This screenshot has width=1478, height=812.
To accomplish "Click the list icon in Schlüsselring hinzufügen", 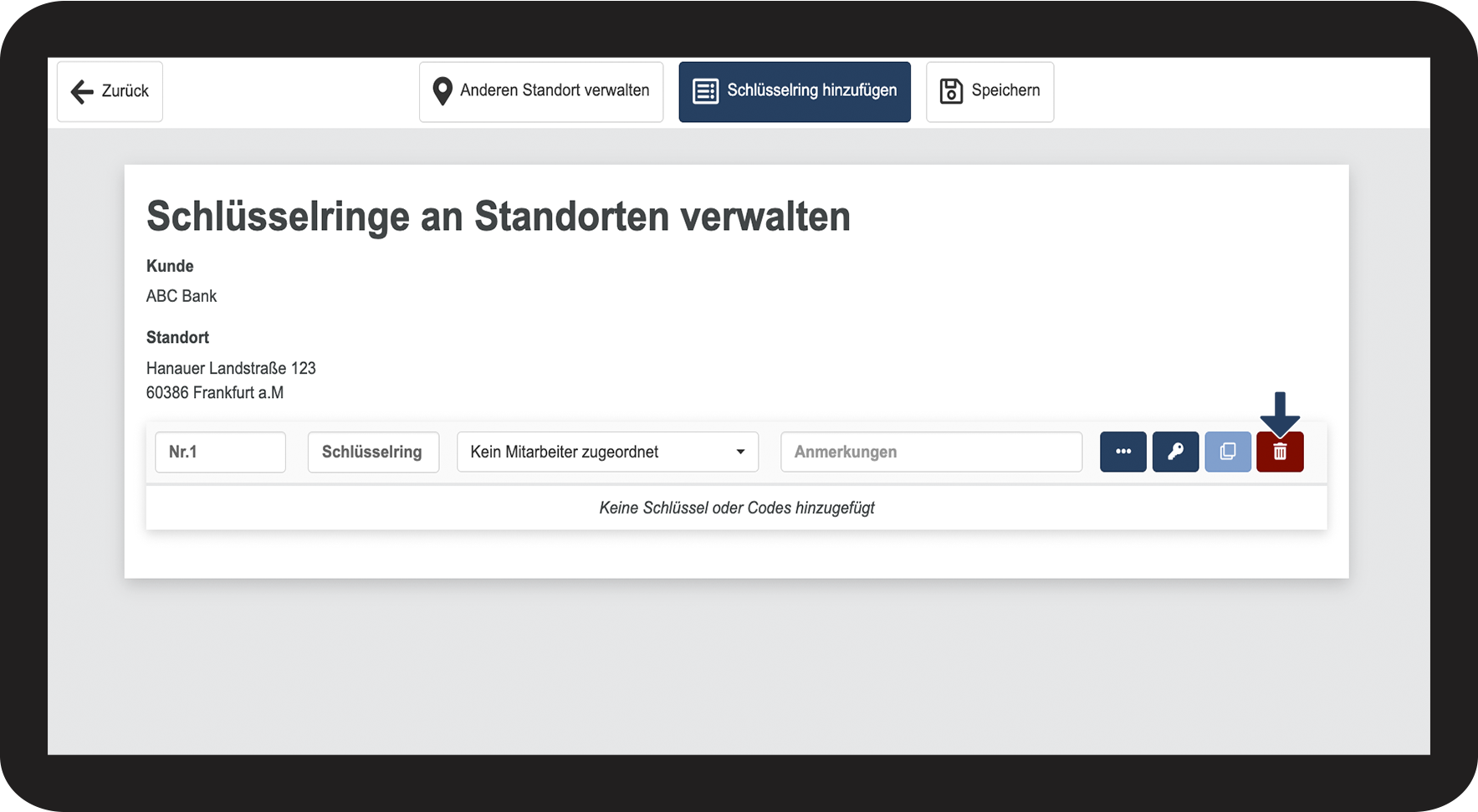I will pos(705,91).
